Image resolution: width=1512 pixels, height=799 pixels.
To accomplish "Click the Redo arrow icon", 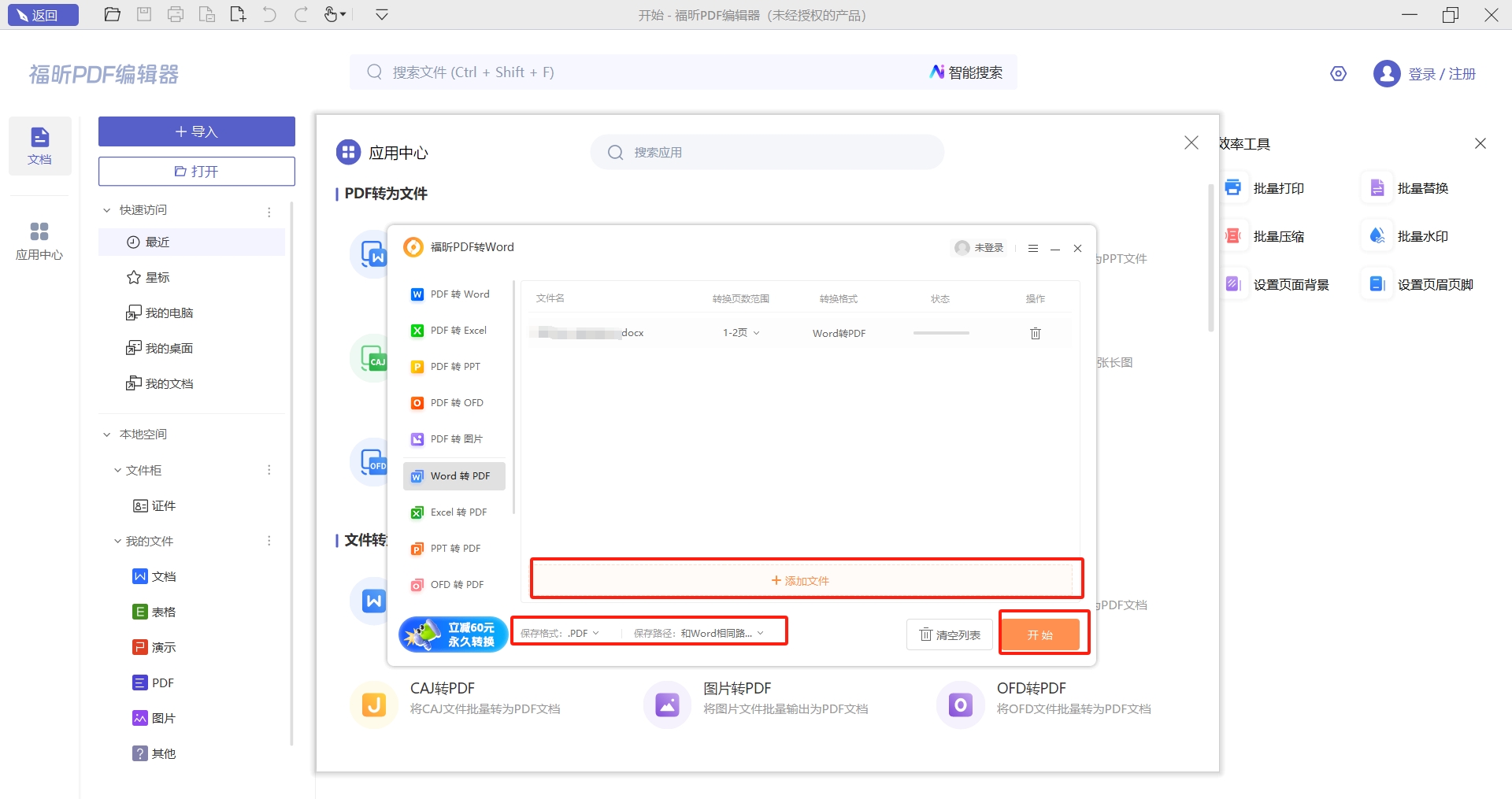I will tap(301, 14).
